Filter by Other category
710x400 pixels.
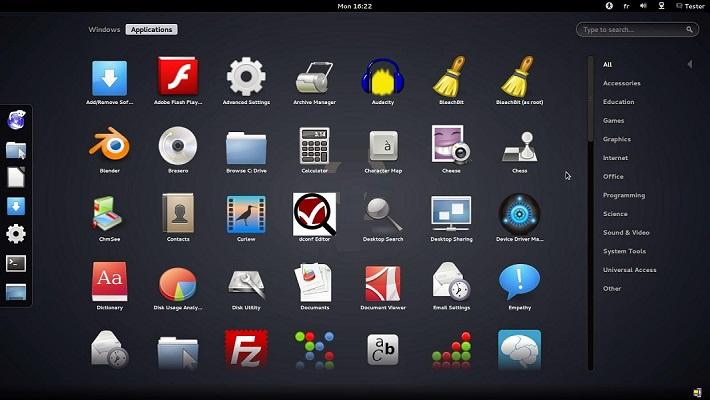pos(612,288)
